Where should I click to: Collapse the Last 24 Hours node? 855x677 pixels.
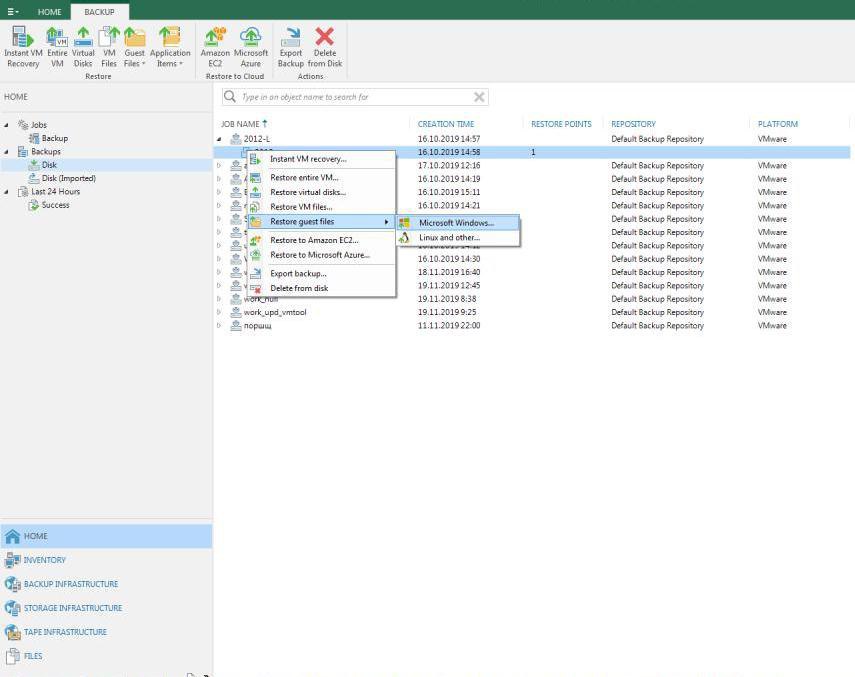7,191
